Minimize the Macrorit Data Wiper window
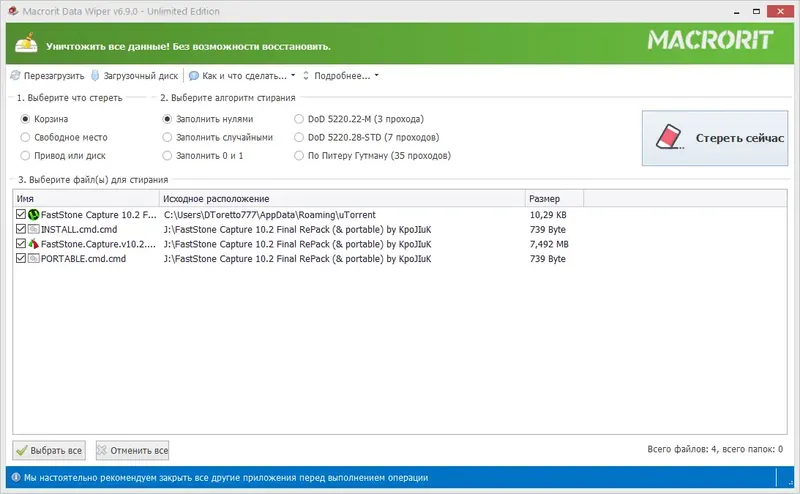 736,11
